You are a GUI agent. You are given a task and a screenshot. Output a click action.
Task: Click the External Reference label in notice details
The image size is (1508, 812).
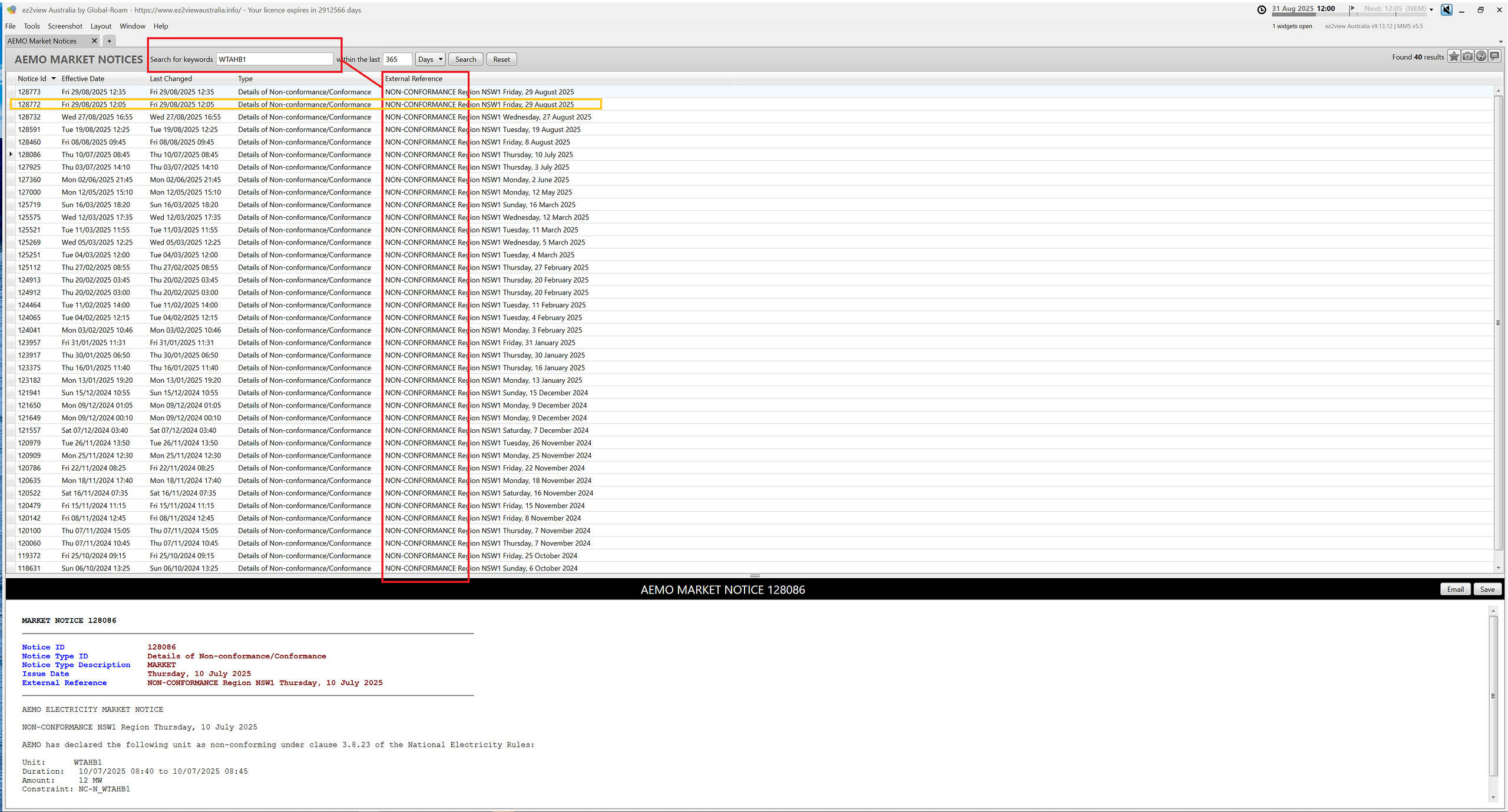point(64,683)
